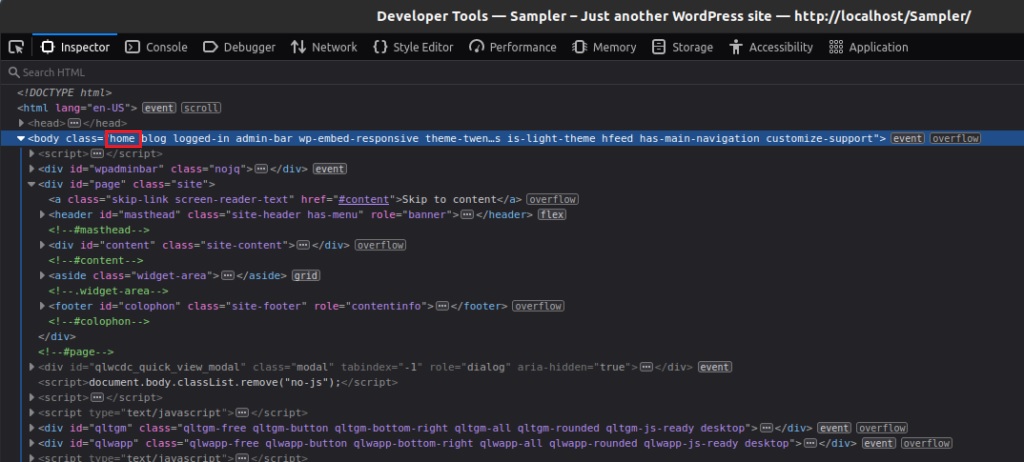Image resolution: width=1024 pixels, height=462 pixels.
Task: Open the Storage tab
Action: 682,47
